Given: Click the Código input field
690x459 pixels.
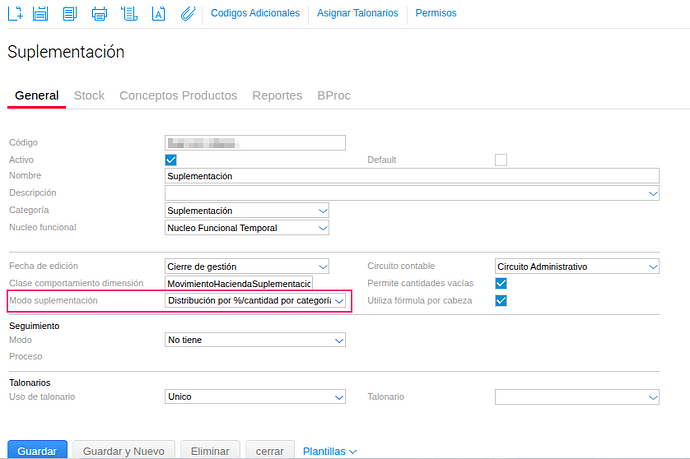Looking at the screenshot, I should (255, 143).
